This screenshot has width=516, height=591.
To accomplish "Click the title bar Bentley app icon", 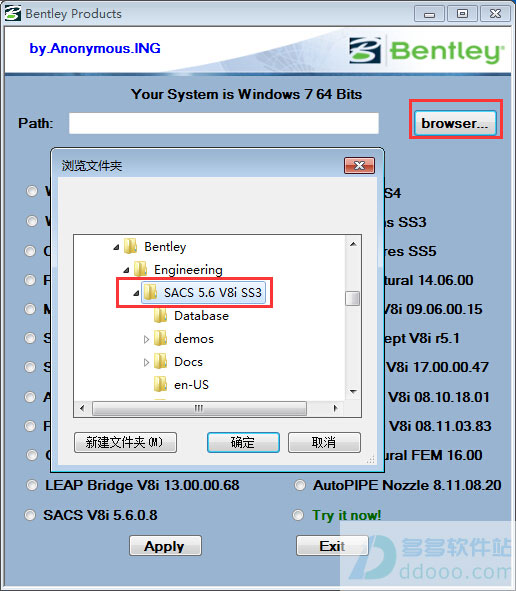I will pos(12,13).
